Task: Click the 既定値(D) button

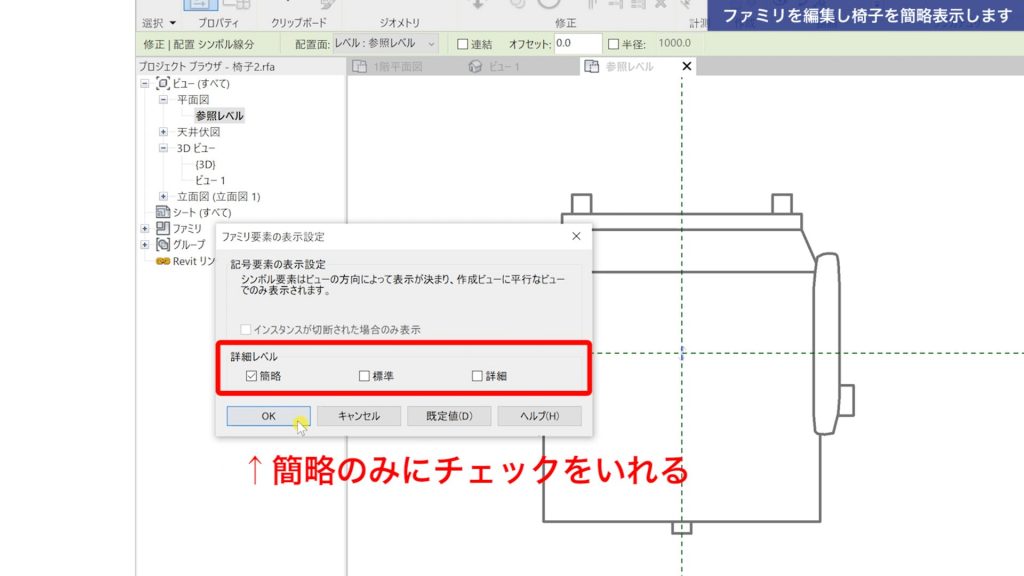Action: (451, 415)
